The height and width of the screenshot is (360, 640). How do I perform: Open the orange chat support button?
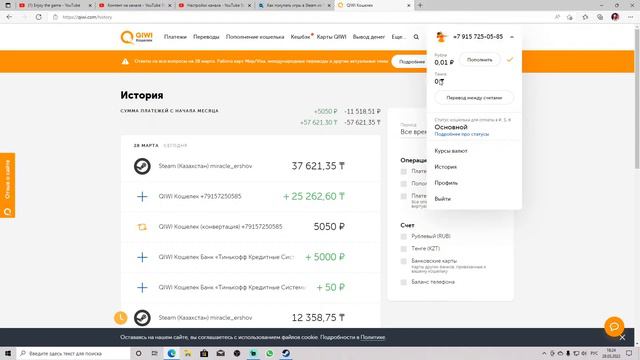(x=614, y=327)
